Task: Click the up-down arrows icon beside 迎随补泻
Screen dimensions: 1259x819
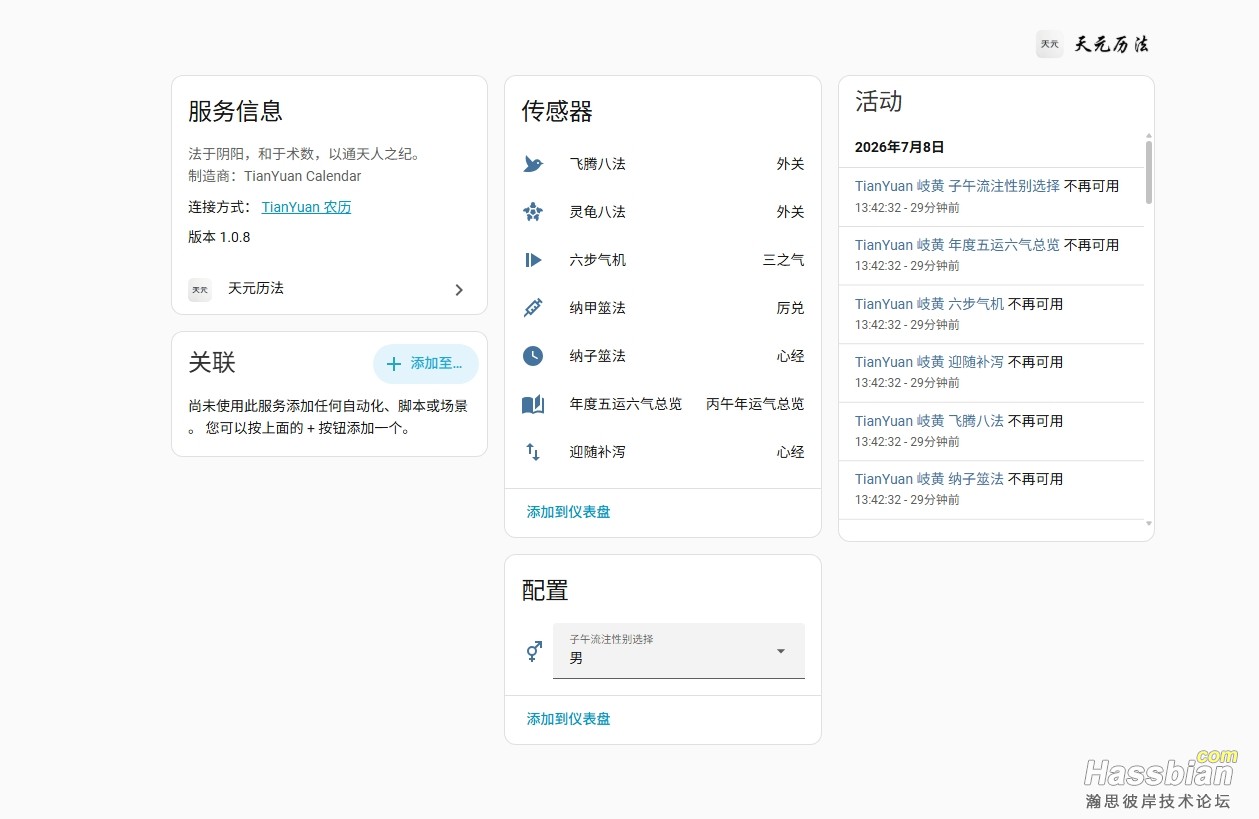Action: click(x=533, y=452)
